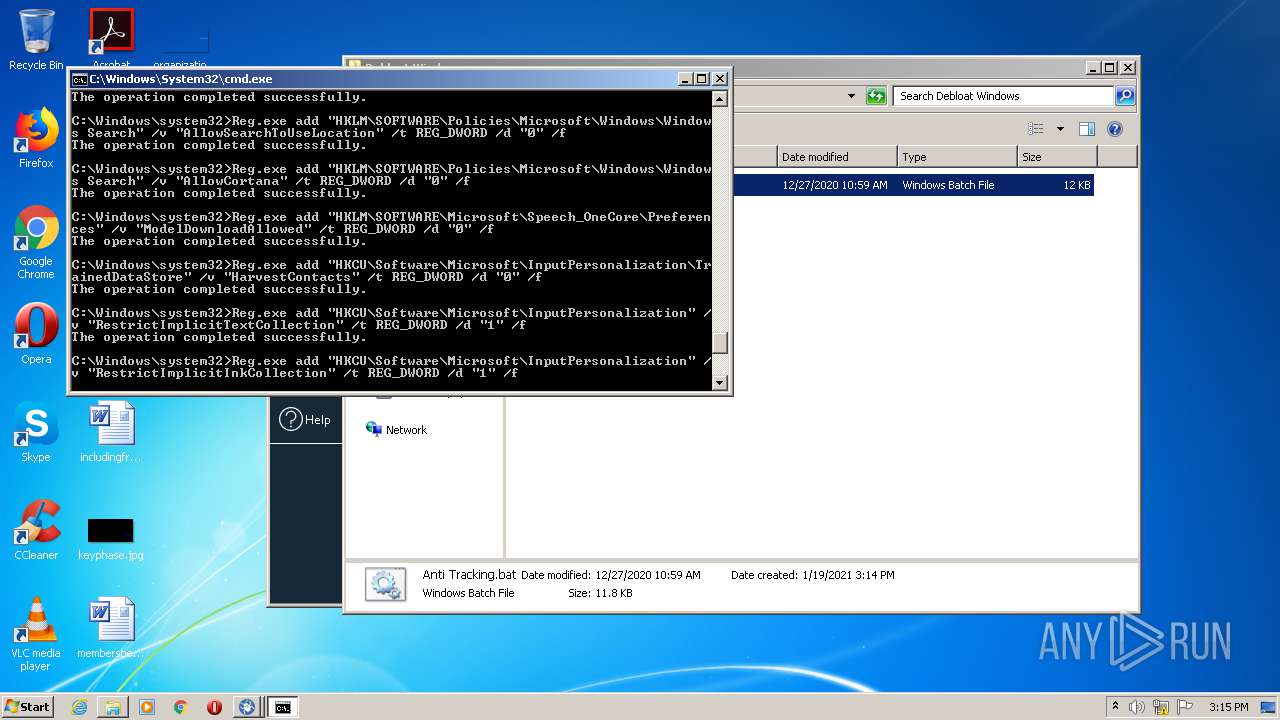Switch to the cmd.exe taskbar button

point(283,707)
